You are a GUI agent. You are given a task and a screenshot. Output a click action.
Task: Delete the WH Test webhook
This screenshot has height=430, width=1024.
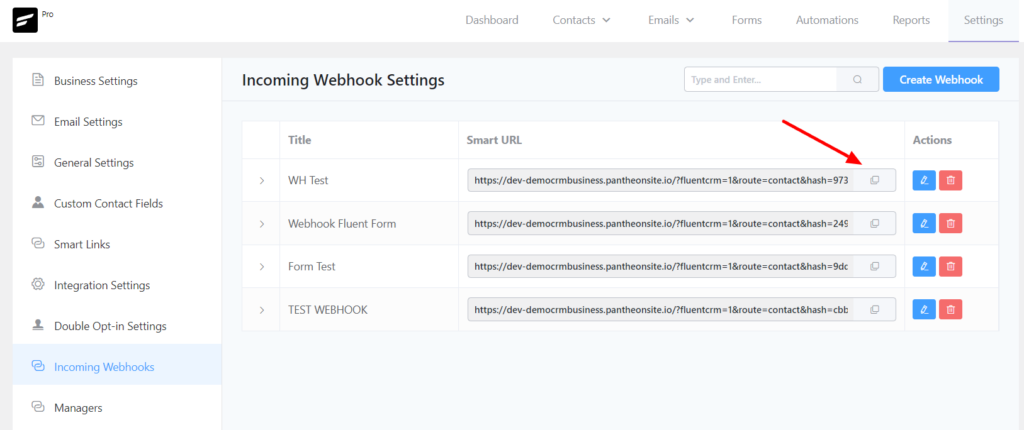[x=951, y=180]
